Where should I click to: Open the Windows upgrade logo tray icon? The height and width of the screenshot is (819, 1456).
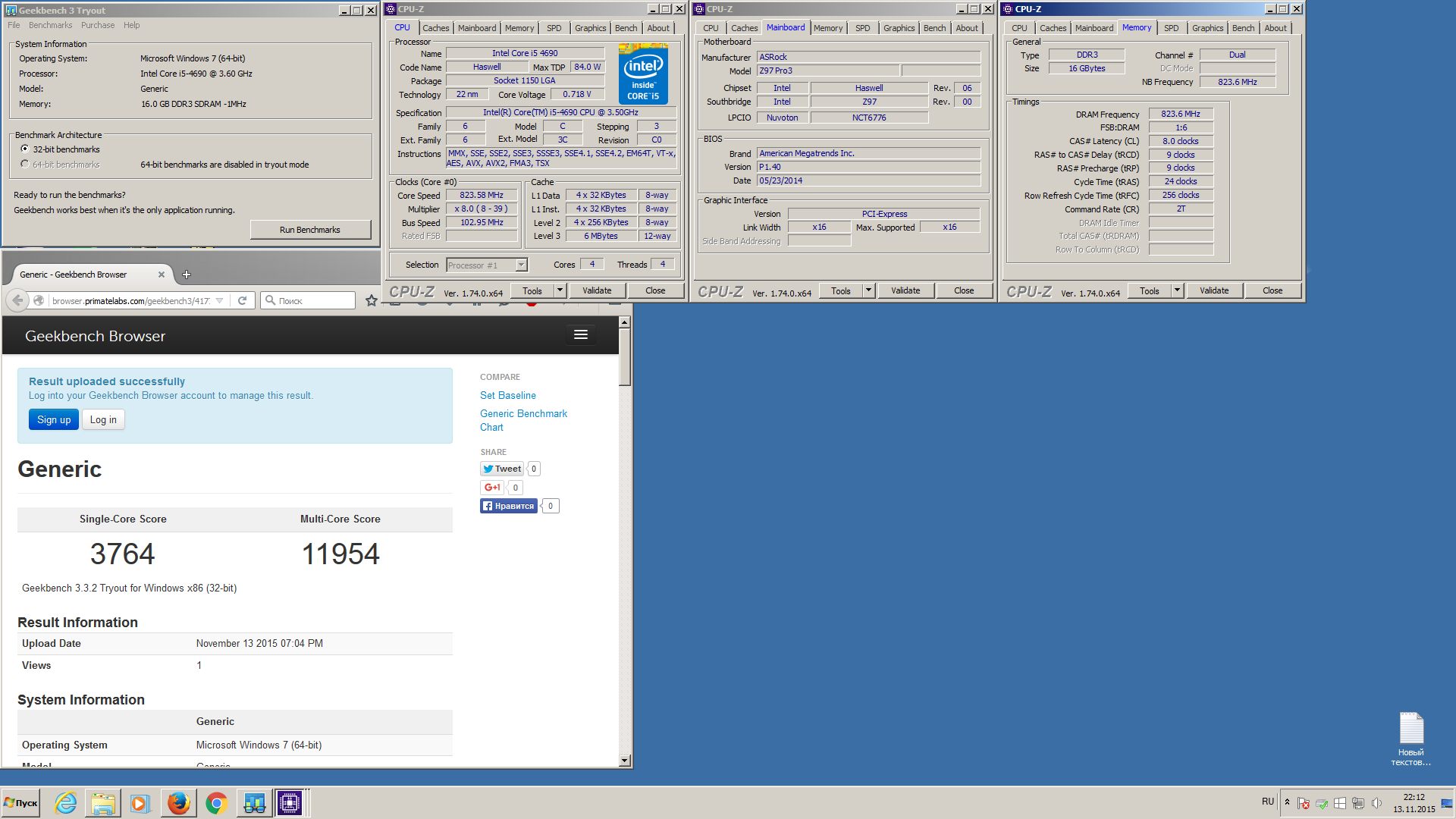click(x=1340, y=803)
